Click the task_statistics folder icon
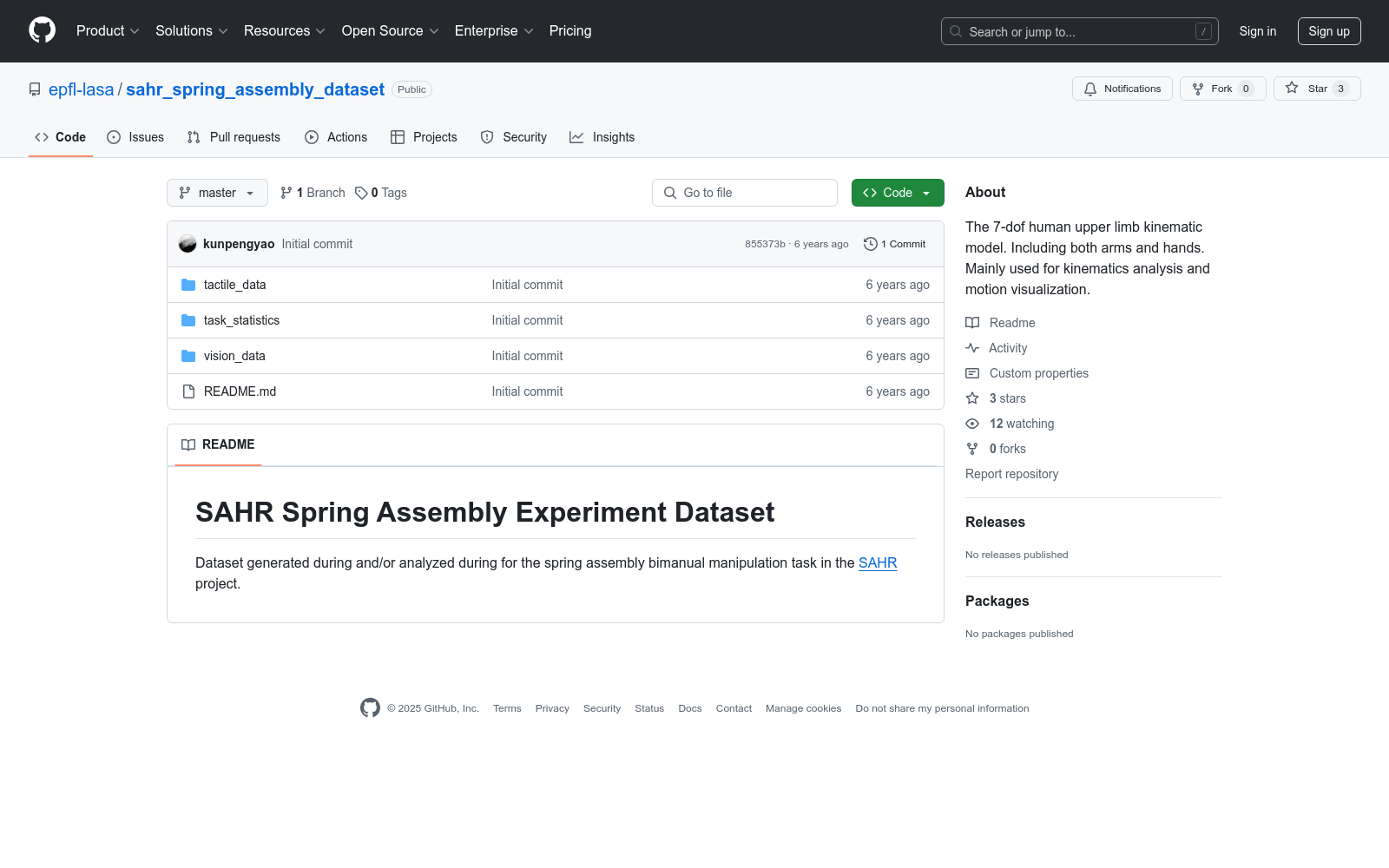This screenshot has height=868, width=1389. pyautogui.click(x=188, y=320)
